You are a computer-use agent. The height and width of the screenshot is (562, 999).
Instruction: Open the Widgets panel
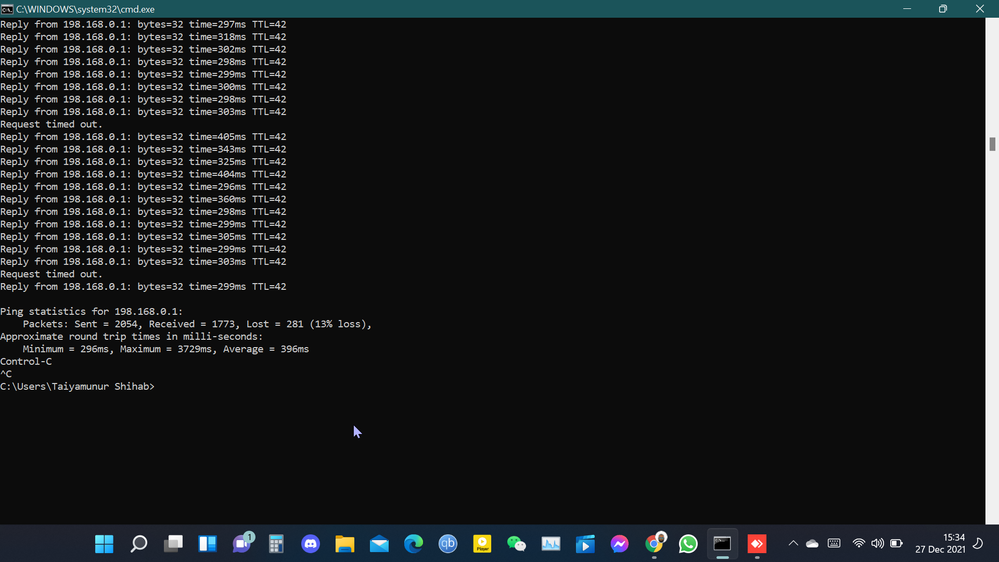click(x=207, y=544)
